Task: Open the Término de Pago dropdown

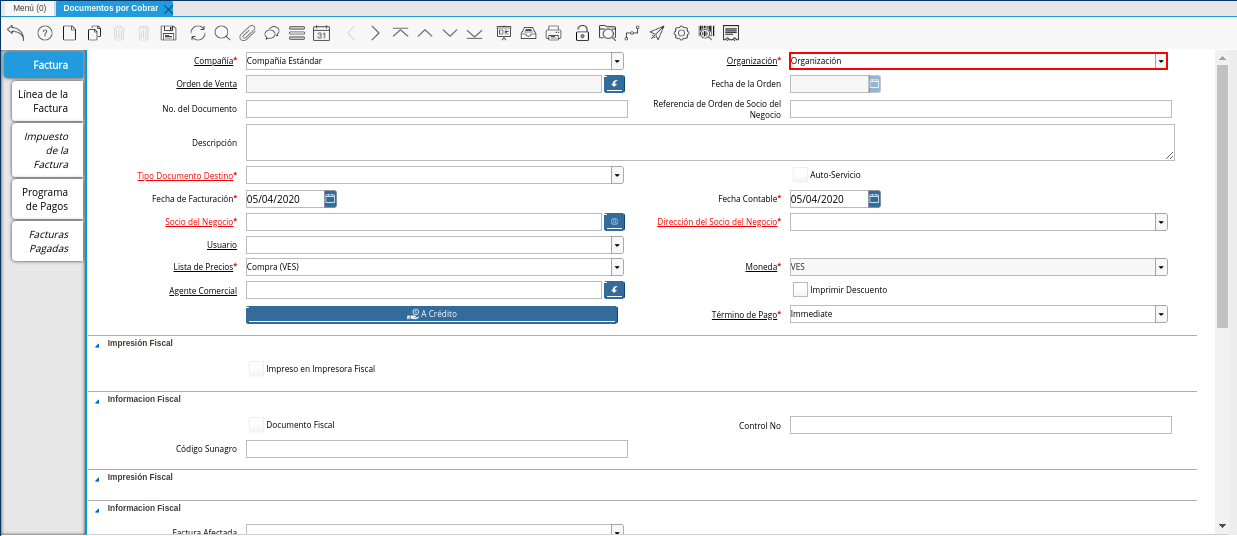Action: [1160, 314]
